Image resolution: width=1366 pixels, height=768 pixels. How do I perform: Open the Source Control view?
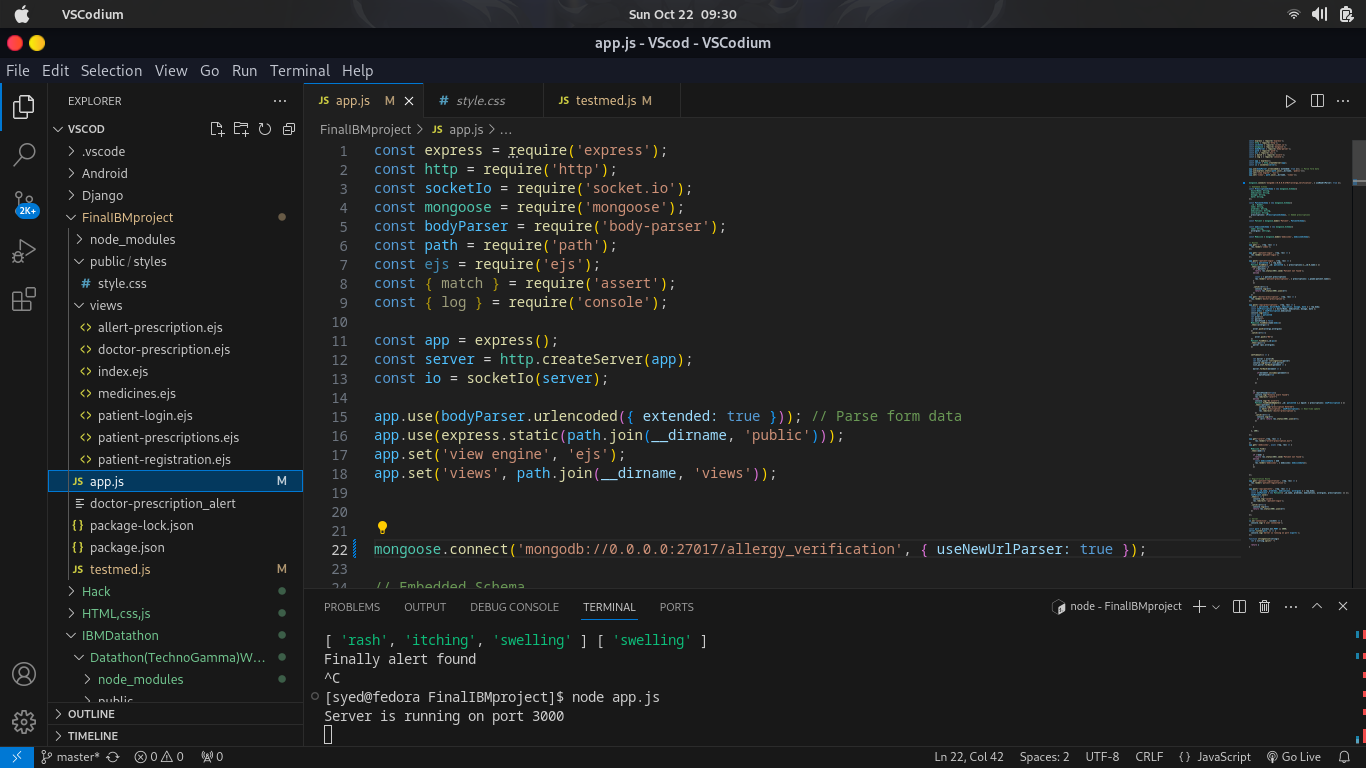coord(24,203)
